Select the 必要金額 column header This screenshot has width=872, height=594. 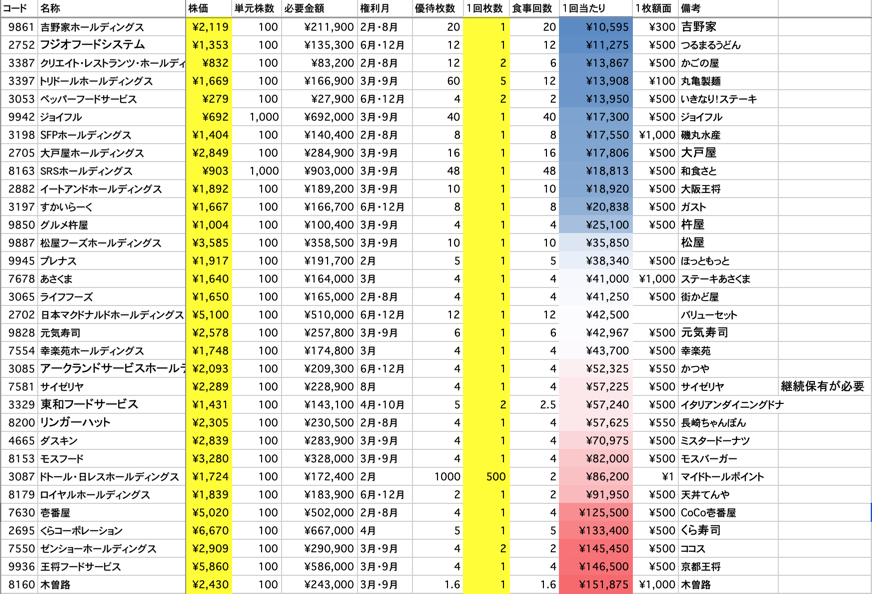[x=320, y=8]
